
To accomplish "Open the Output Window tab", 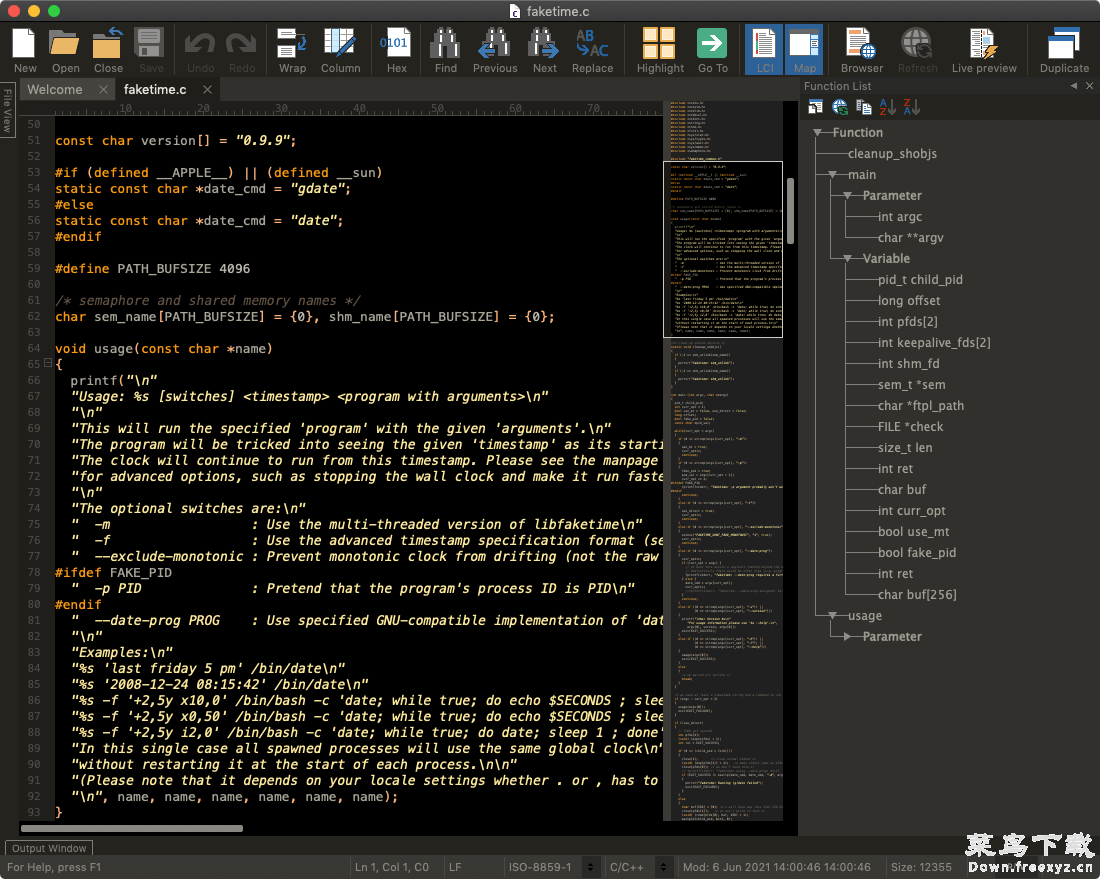I will 49,848.
